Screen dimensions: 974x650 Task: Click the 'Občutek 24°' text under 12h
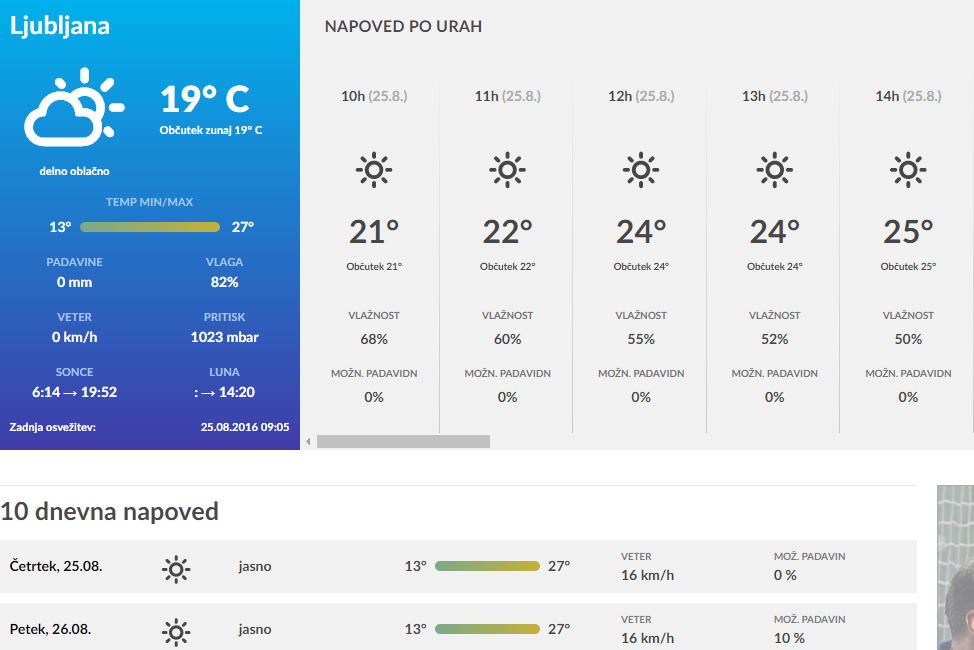click(x=641, y=267)
